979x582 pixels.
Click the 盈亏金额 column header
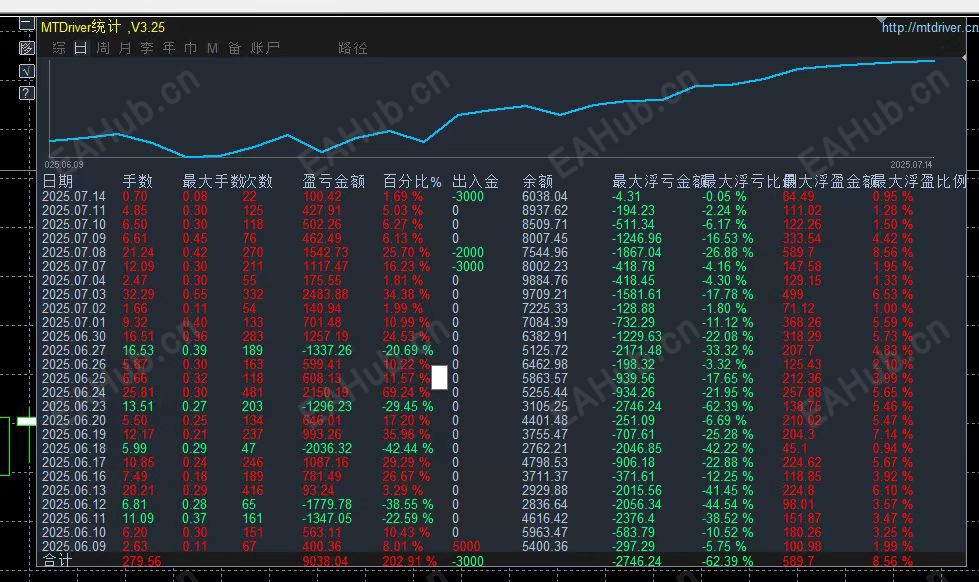(333, 181)
